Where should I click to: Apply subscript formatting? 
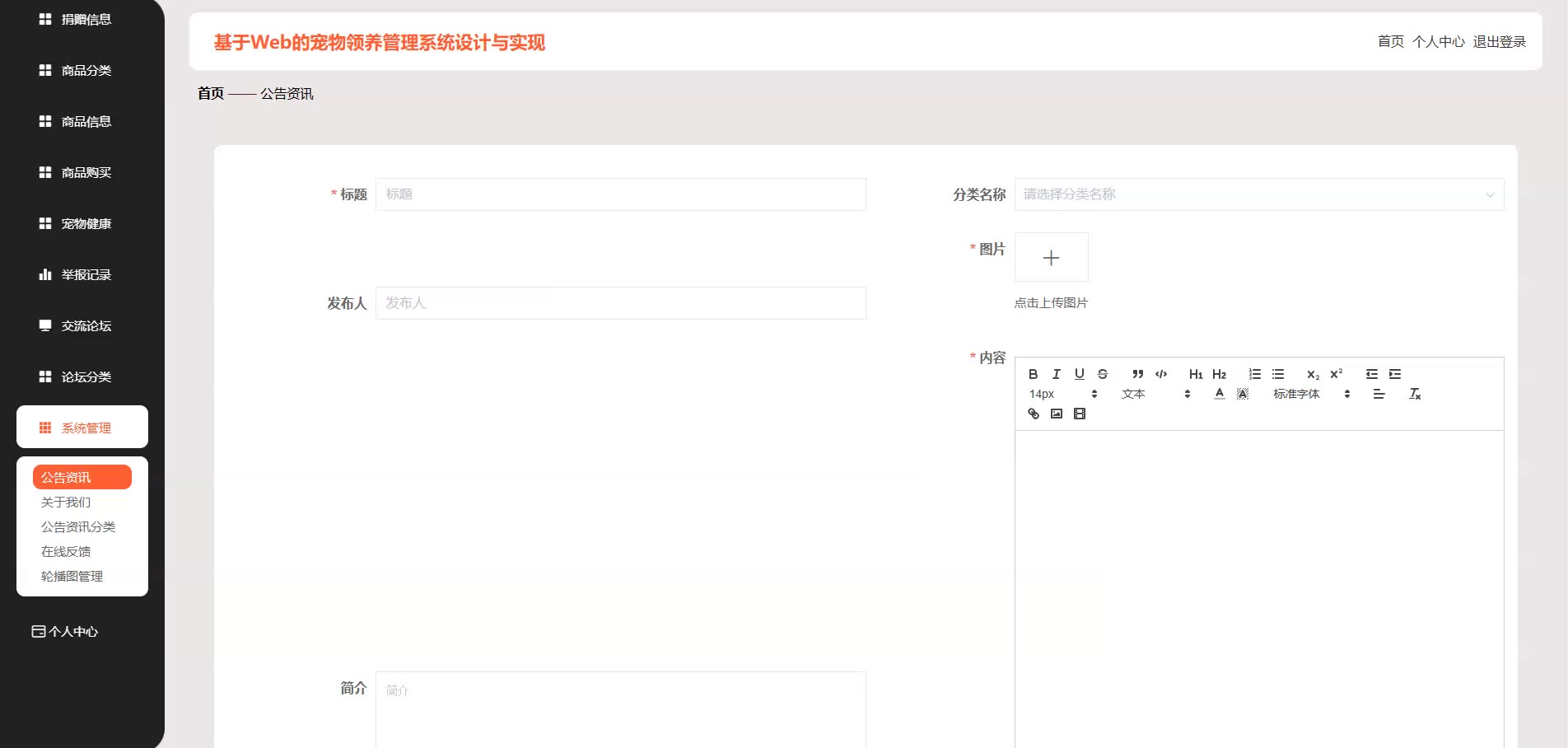point(1313,374)
